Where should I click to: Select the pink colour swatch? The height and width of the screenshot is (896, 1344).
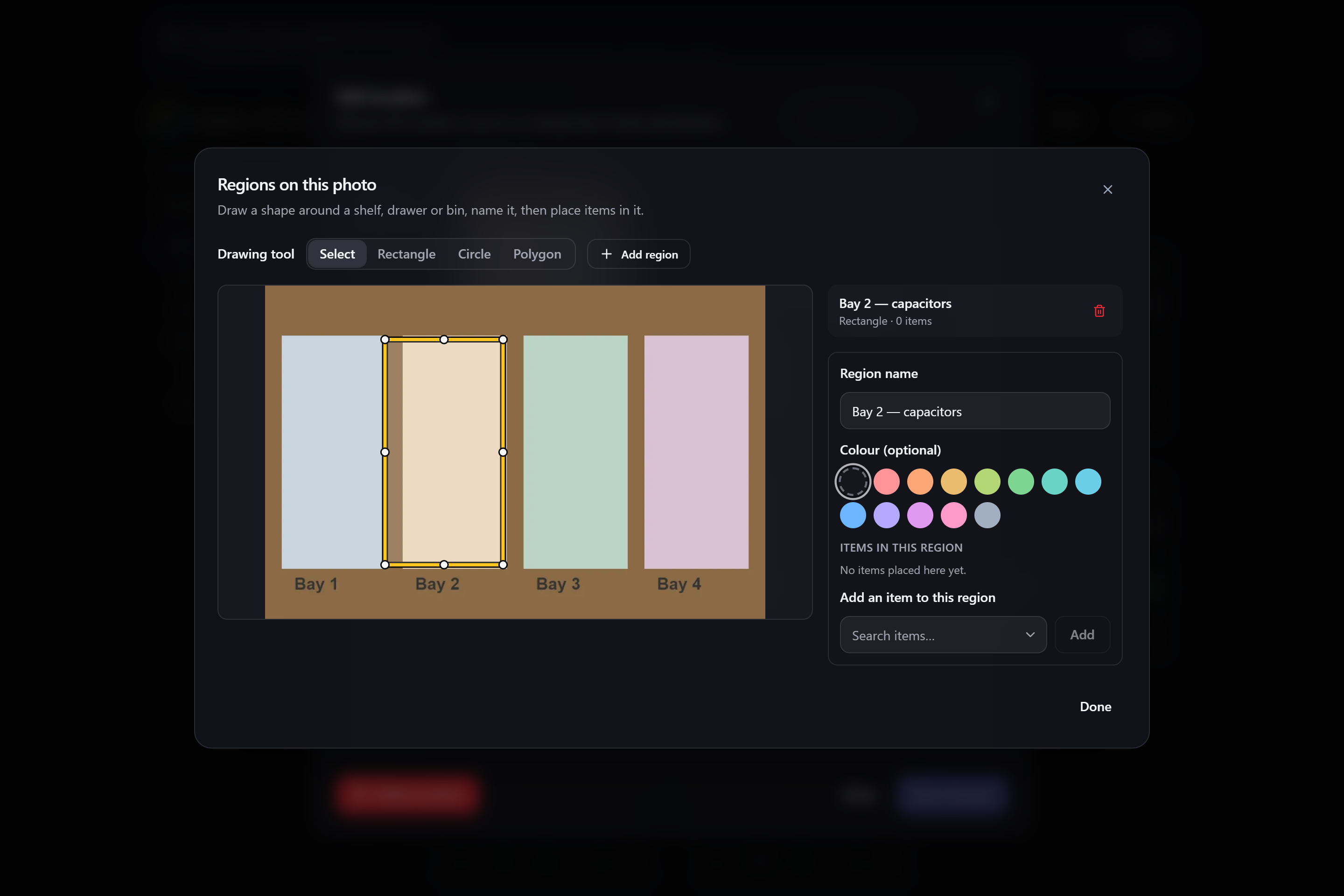[x=954, y=515]
